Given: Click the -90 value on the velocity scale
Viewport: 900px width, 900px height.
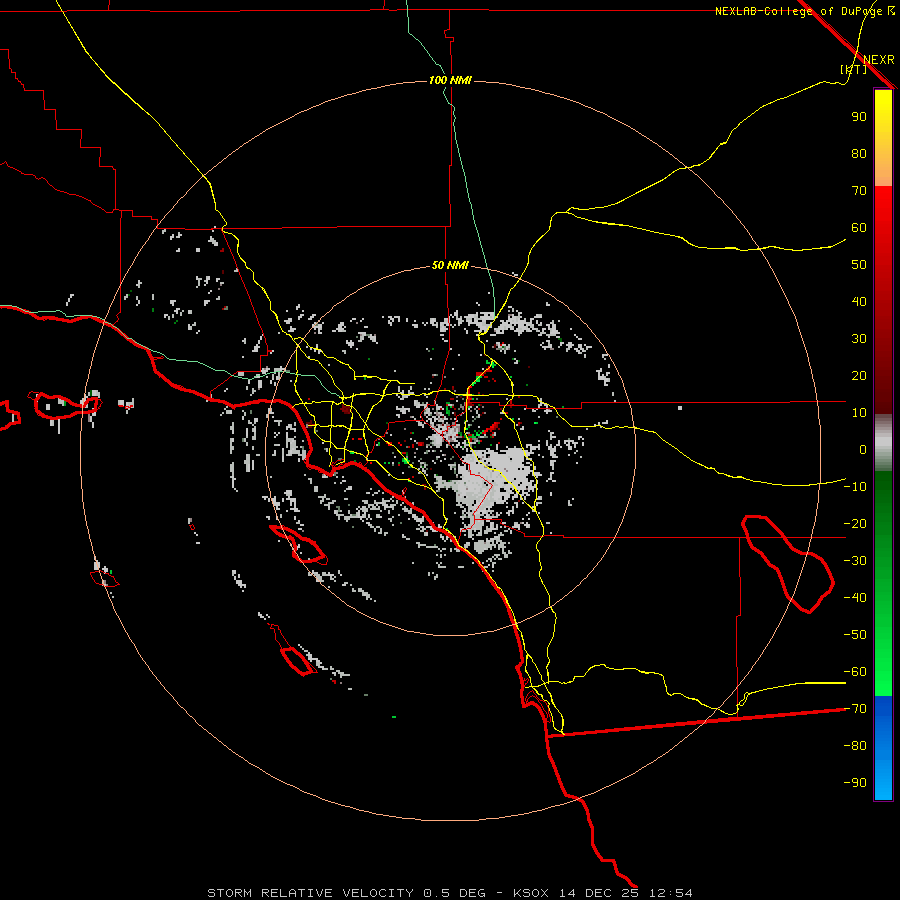Looking at the screenshot, I should tap(855, 782).
